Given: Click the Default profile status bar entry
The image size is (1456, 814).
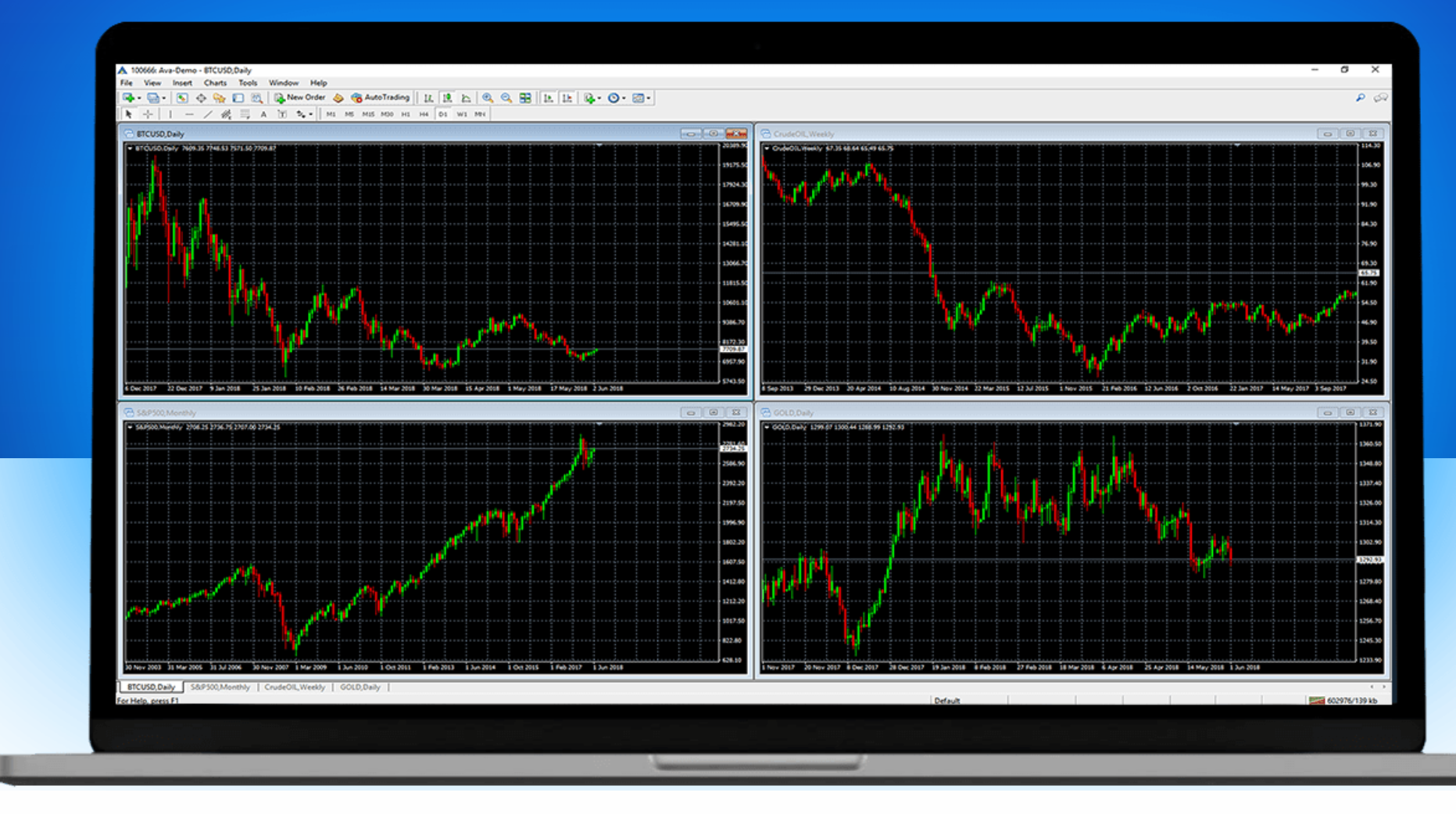Looking at the screenshot, I should click(x=946, y=701).
